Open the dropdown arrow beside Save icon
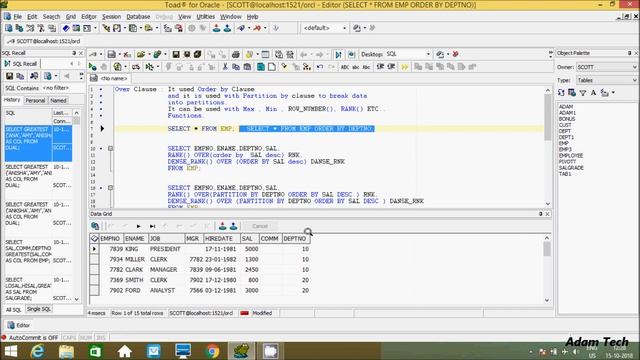The height and width of the screenshot is (360, 640). tap(119, 54)
